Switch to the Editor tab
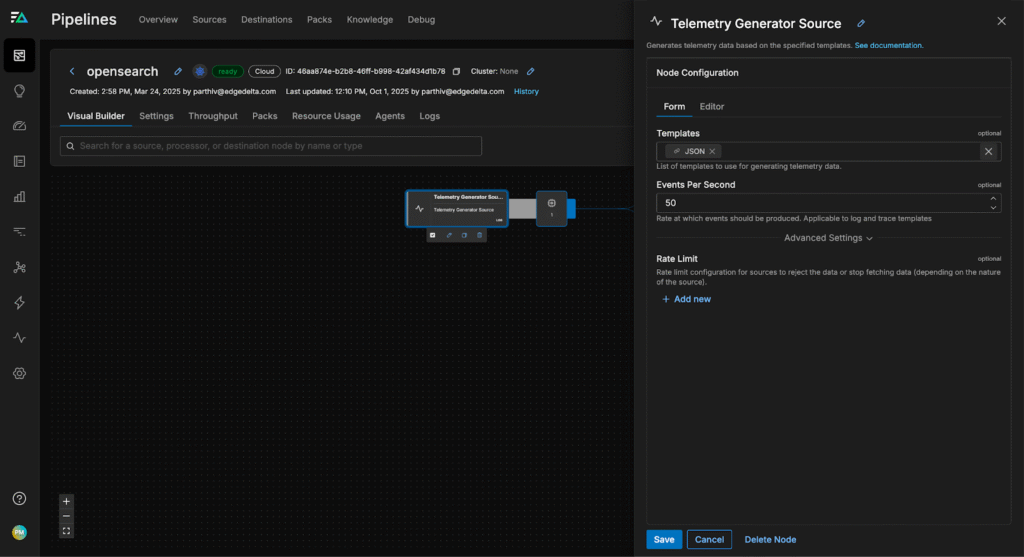The image size is (1024, 557). point(712,106)
